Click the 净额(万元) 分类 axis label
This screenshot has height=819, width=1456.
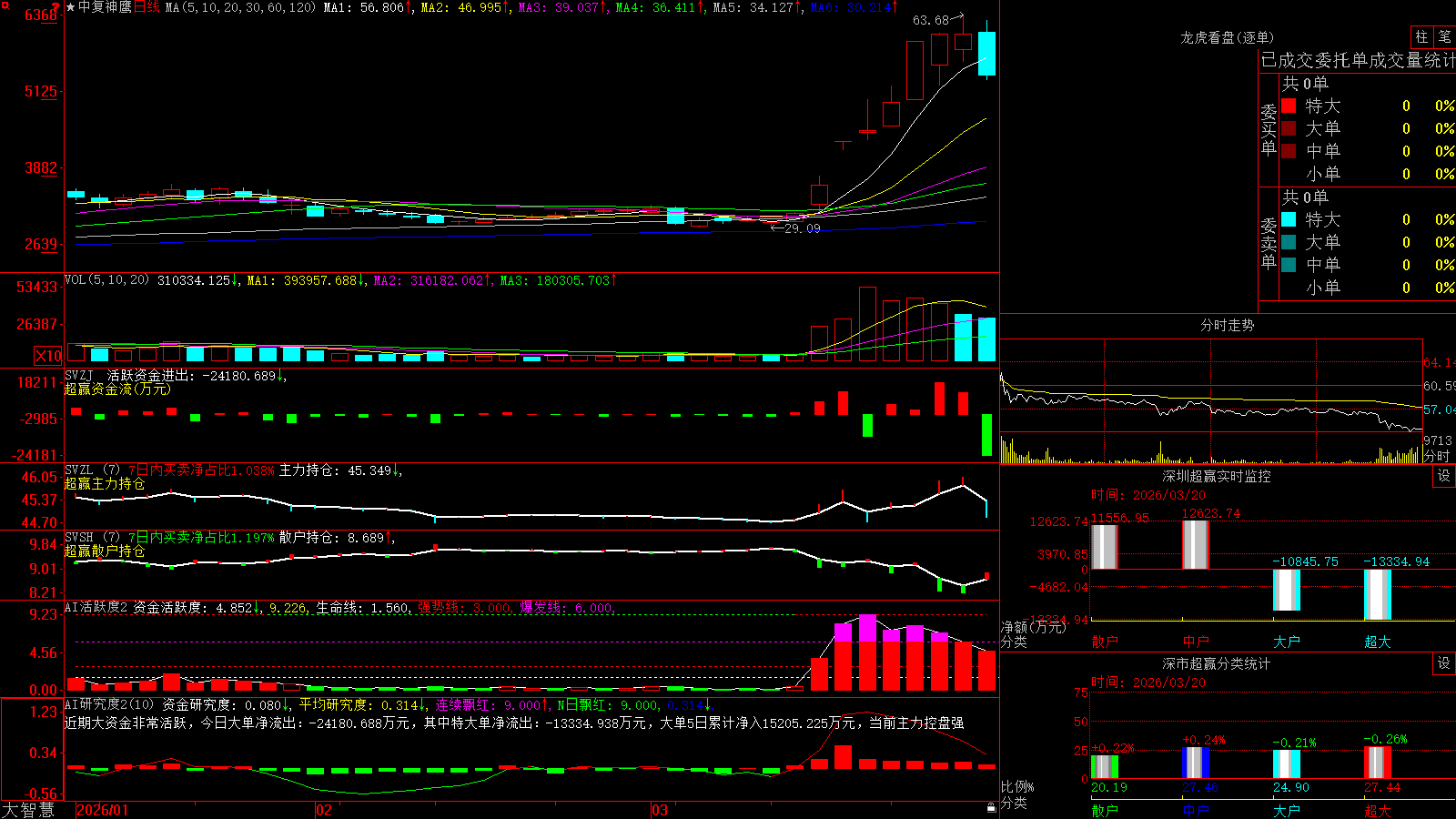[x=1032, y=634]
